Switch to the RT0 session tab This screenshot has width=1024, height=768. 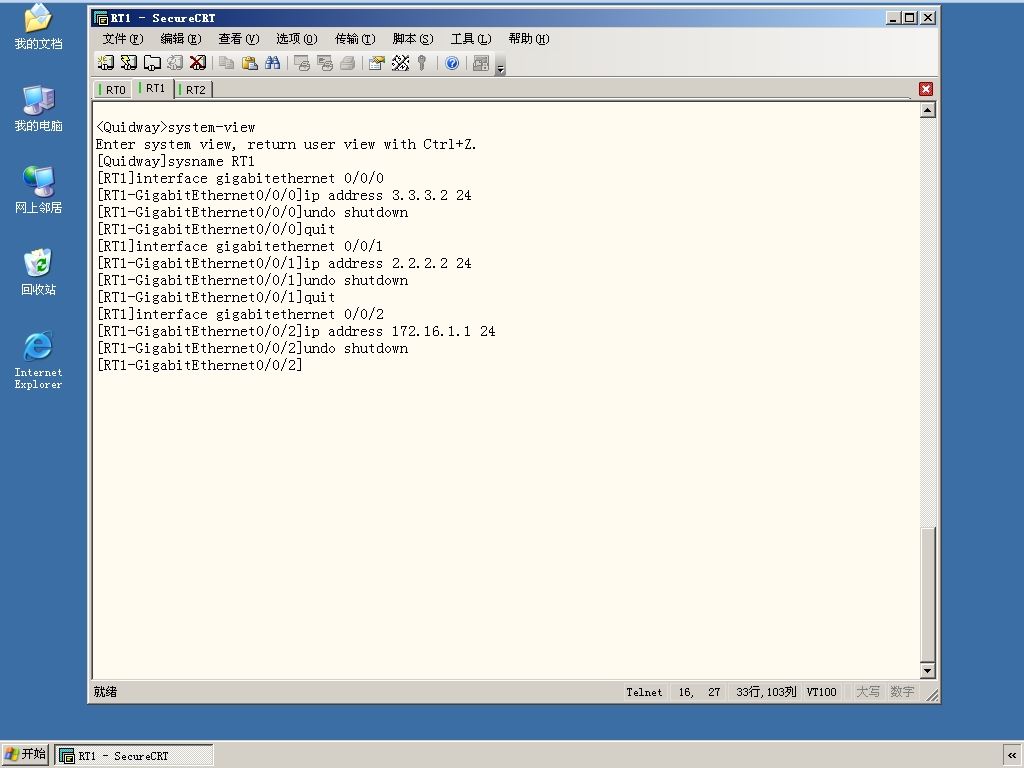click(112, 89)
